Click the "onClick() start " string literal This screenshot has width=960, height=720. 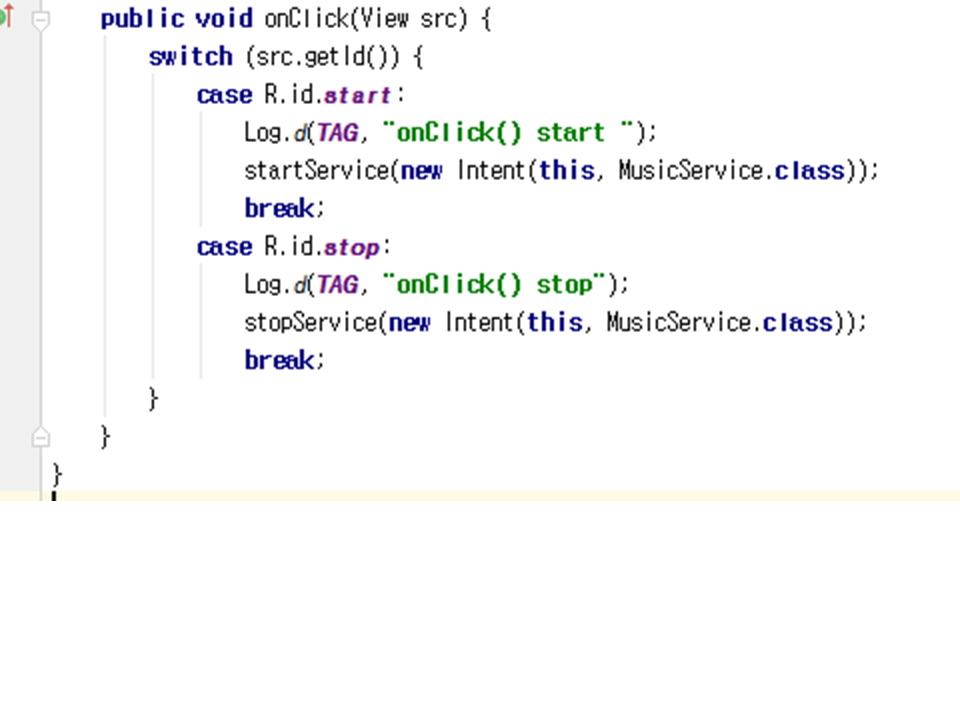(510, 133)
